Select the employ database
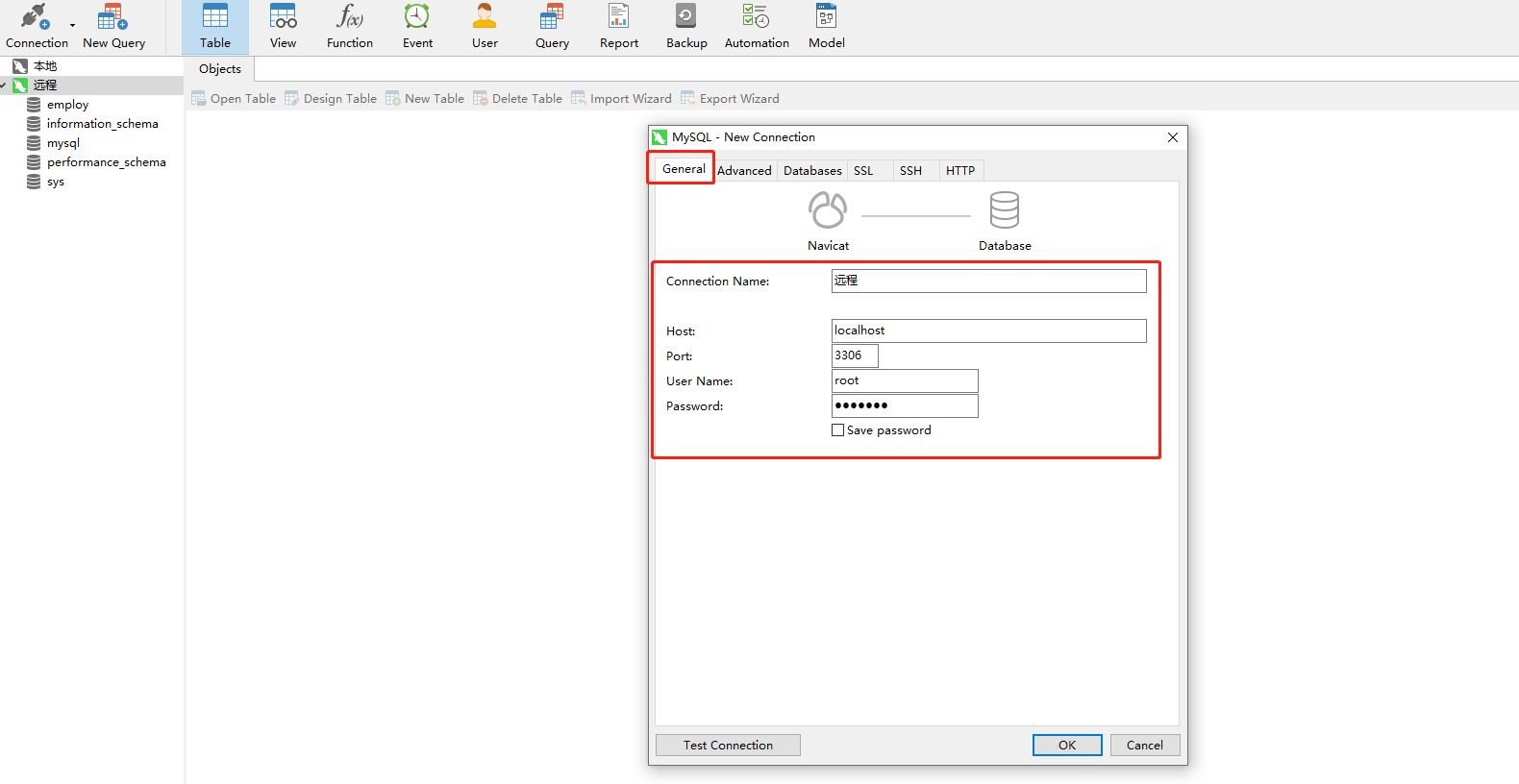 pos(67,105)
